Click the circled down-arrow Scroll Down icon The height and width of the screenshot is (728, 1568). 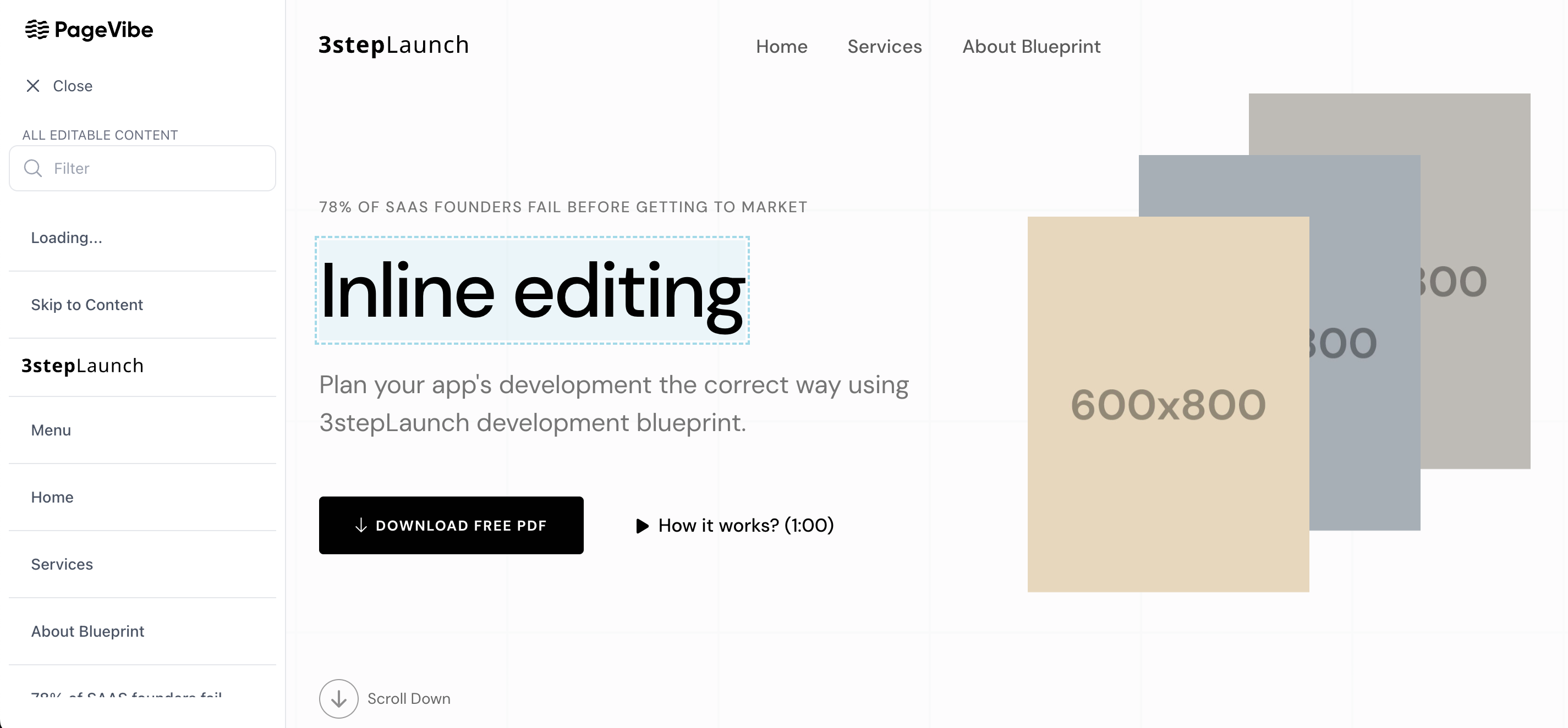338,698
